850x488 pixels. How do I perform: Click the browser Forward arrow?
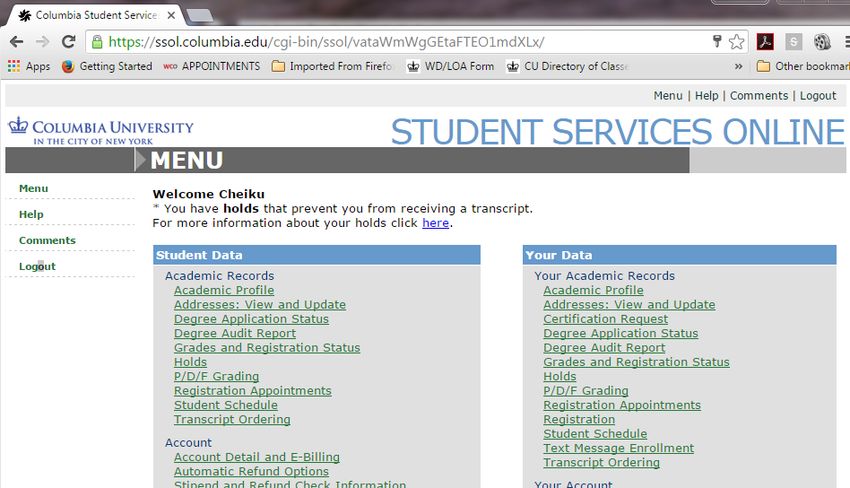[x=42, y=42]
